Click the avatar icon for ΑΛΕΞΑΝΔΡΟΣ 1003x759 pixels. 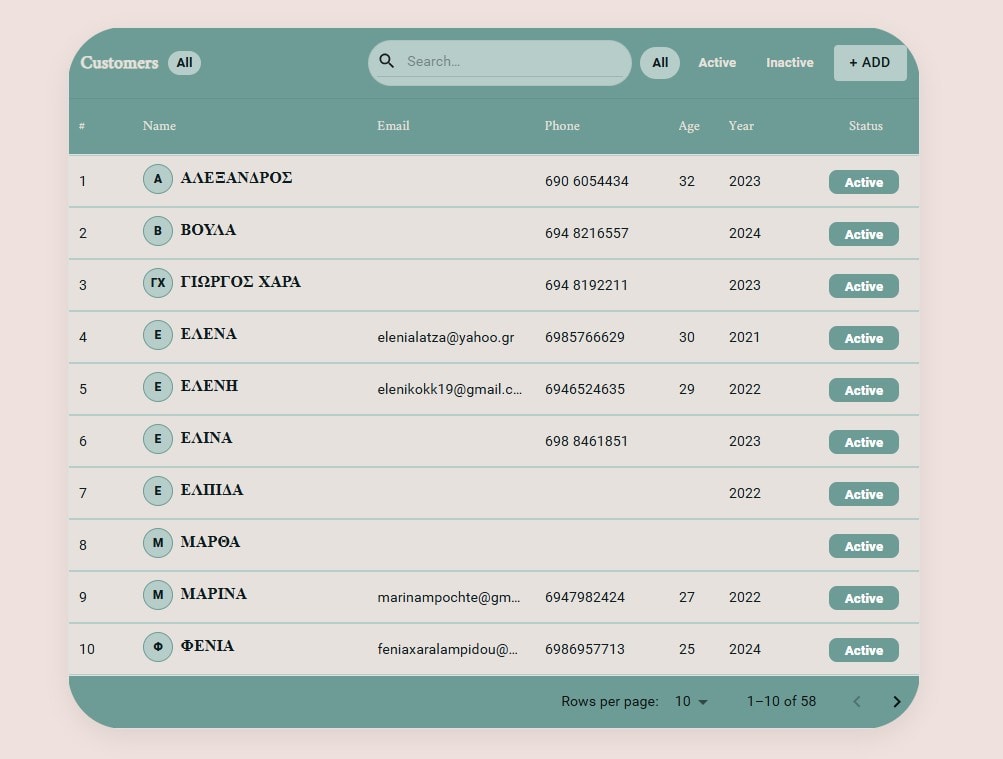pyautogui.click(x=157, y=179)
